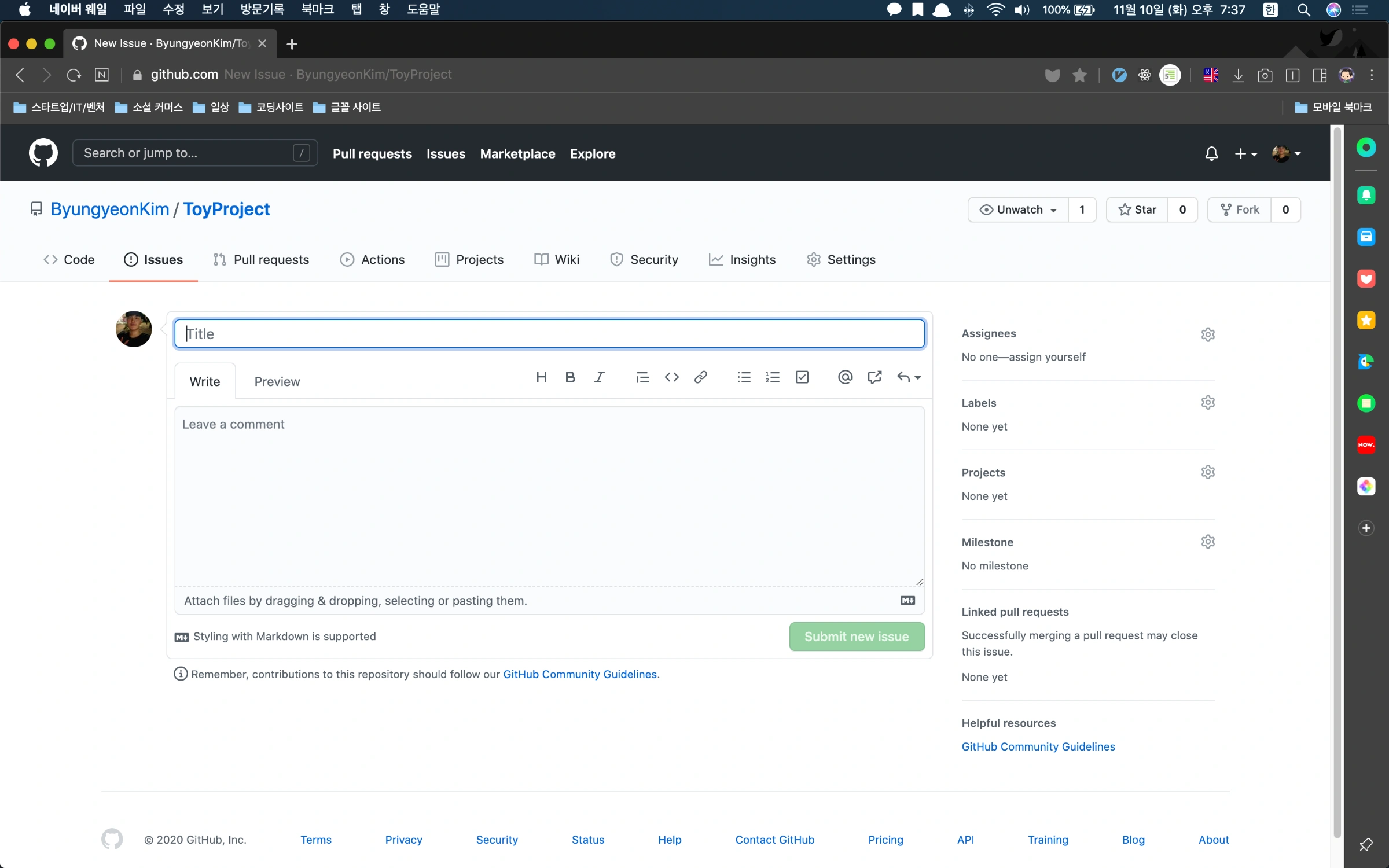The width and height of the screenshot is (1389, 868).
Task: Focus Search or jump to field
Action: tap(194, 153)
